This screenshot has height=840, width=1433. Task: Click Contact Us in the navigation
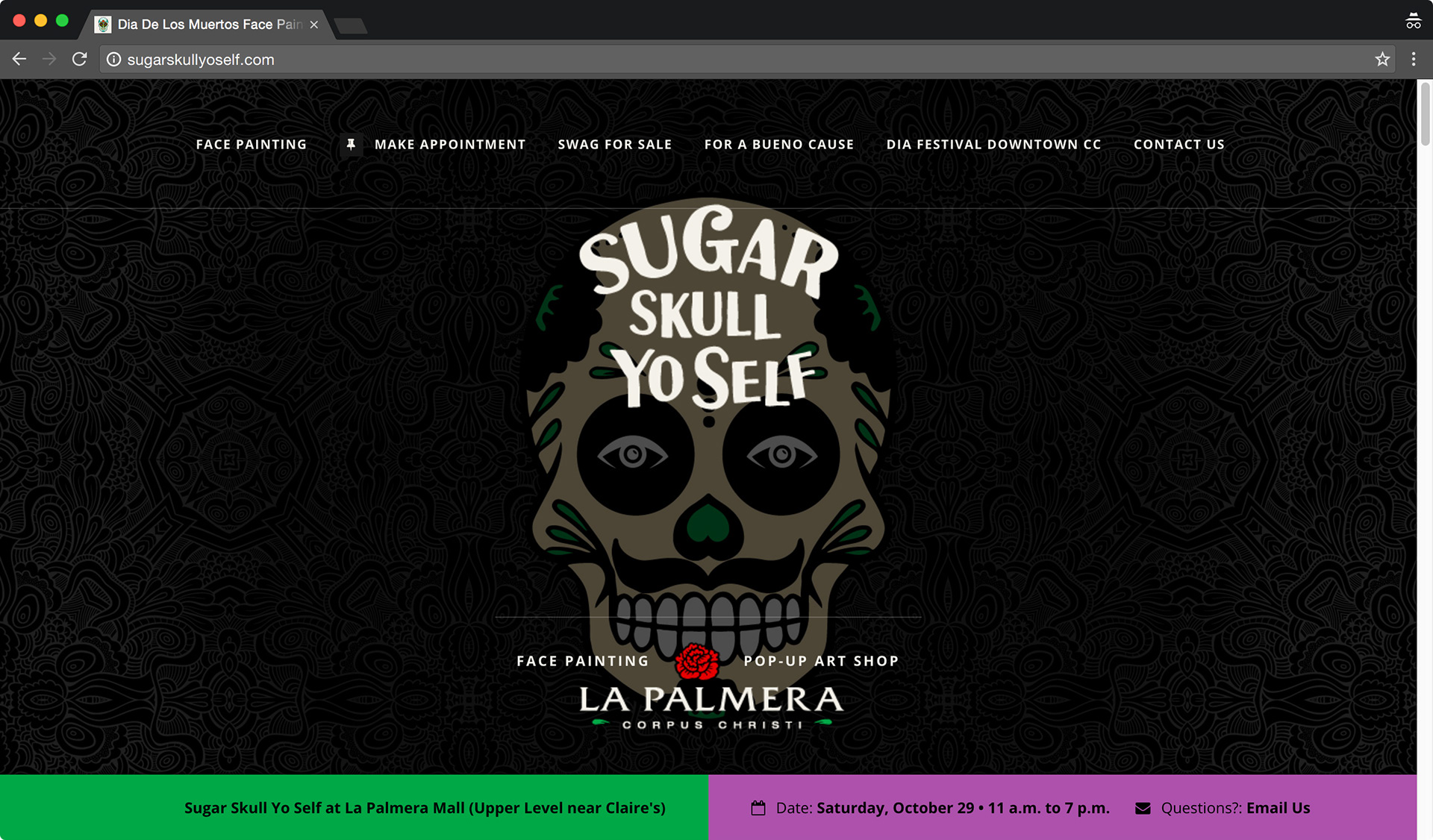pos(1179,144)
